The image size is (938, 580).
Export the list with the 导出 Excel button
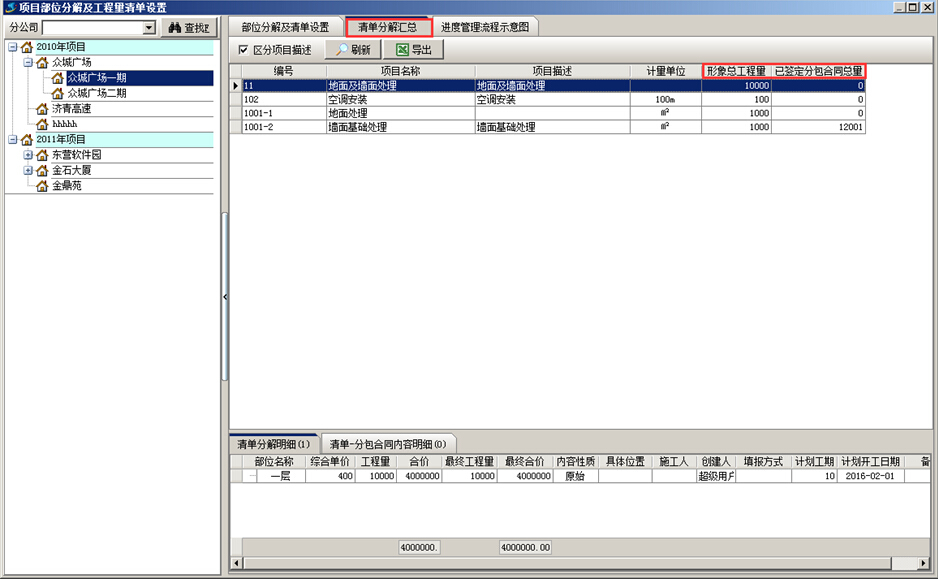tap(413, 49)
